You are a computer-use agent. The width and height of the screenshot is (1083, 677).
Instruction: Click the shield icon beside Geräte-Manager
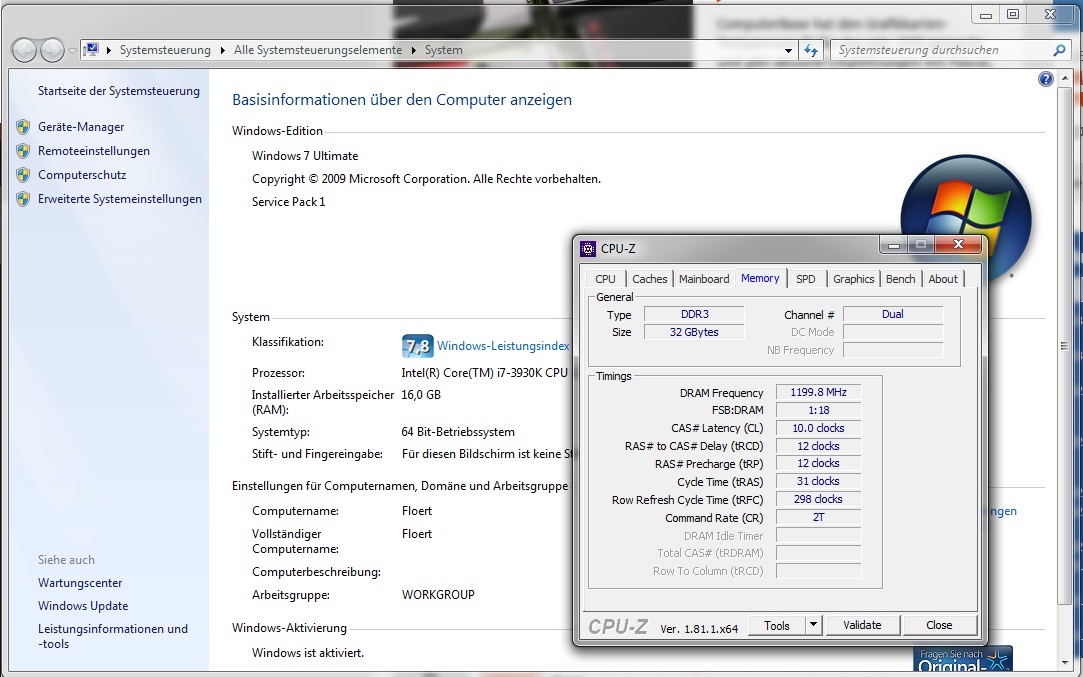(x=23, y=127)
